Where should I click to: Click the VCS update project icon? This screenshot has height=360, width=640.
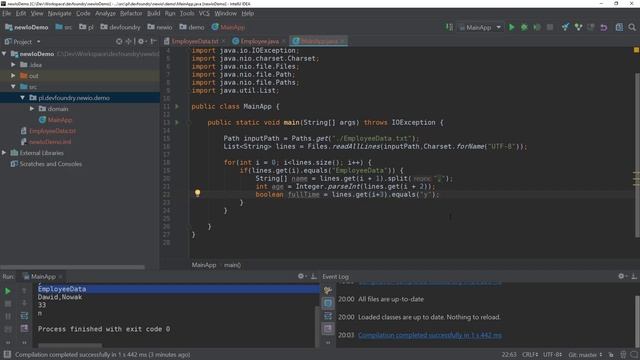565,27
